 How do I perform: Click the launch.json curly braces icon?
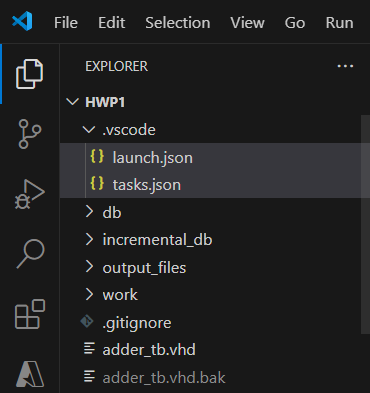click(x=97, y=157)
